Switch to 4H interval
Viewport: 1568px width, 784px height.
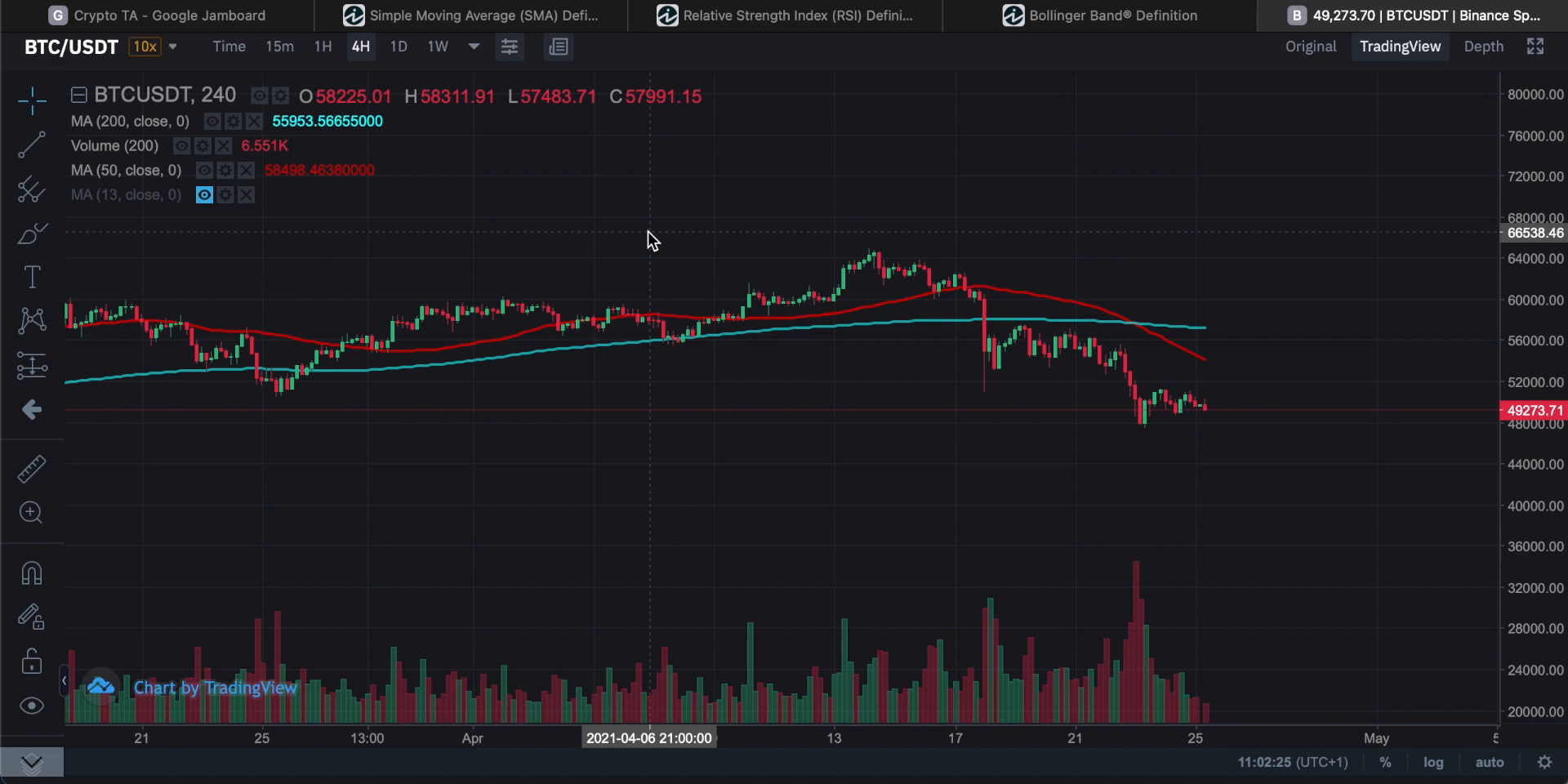360,47
